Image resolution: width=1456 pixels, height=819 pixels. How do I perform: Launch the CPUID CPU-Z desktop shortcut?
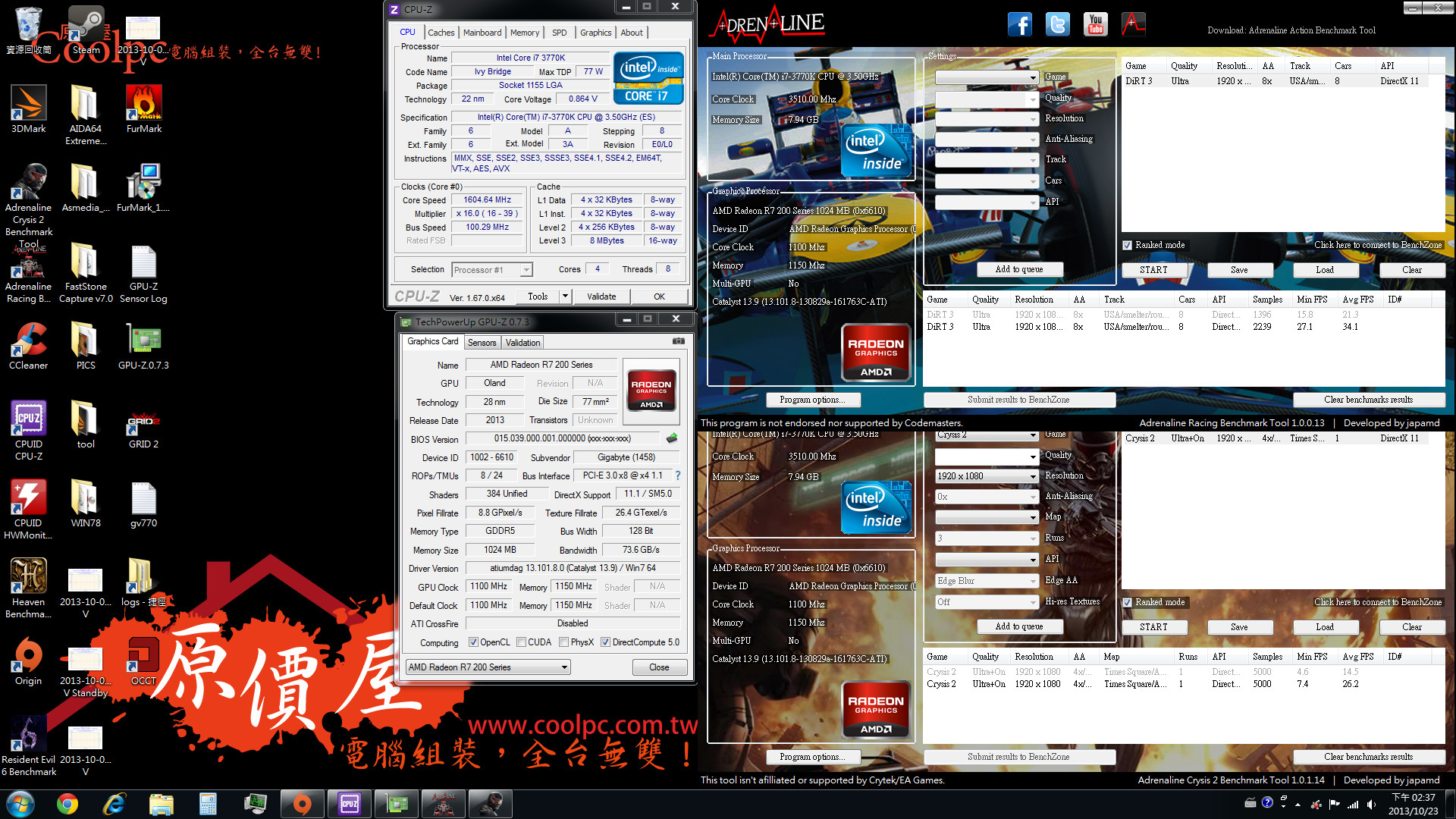click(x=28, y=430)
